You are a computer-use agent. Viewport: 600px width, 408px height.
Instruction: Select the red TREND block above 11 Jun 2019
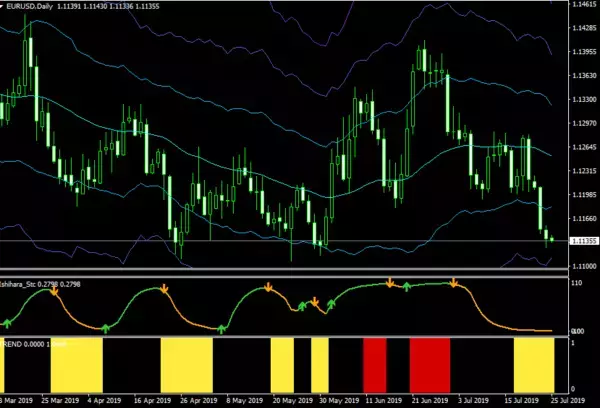(375, 365)
